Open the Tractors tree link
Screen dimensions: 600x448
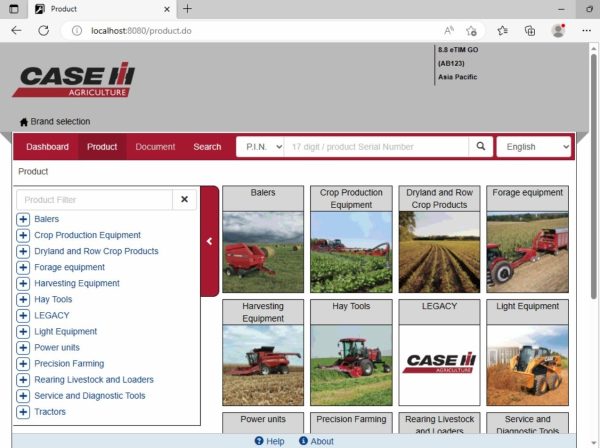point(50,412)
